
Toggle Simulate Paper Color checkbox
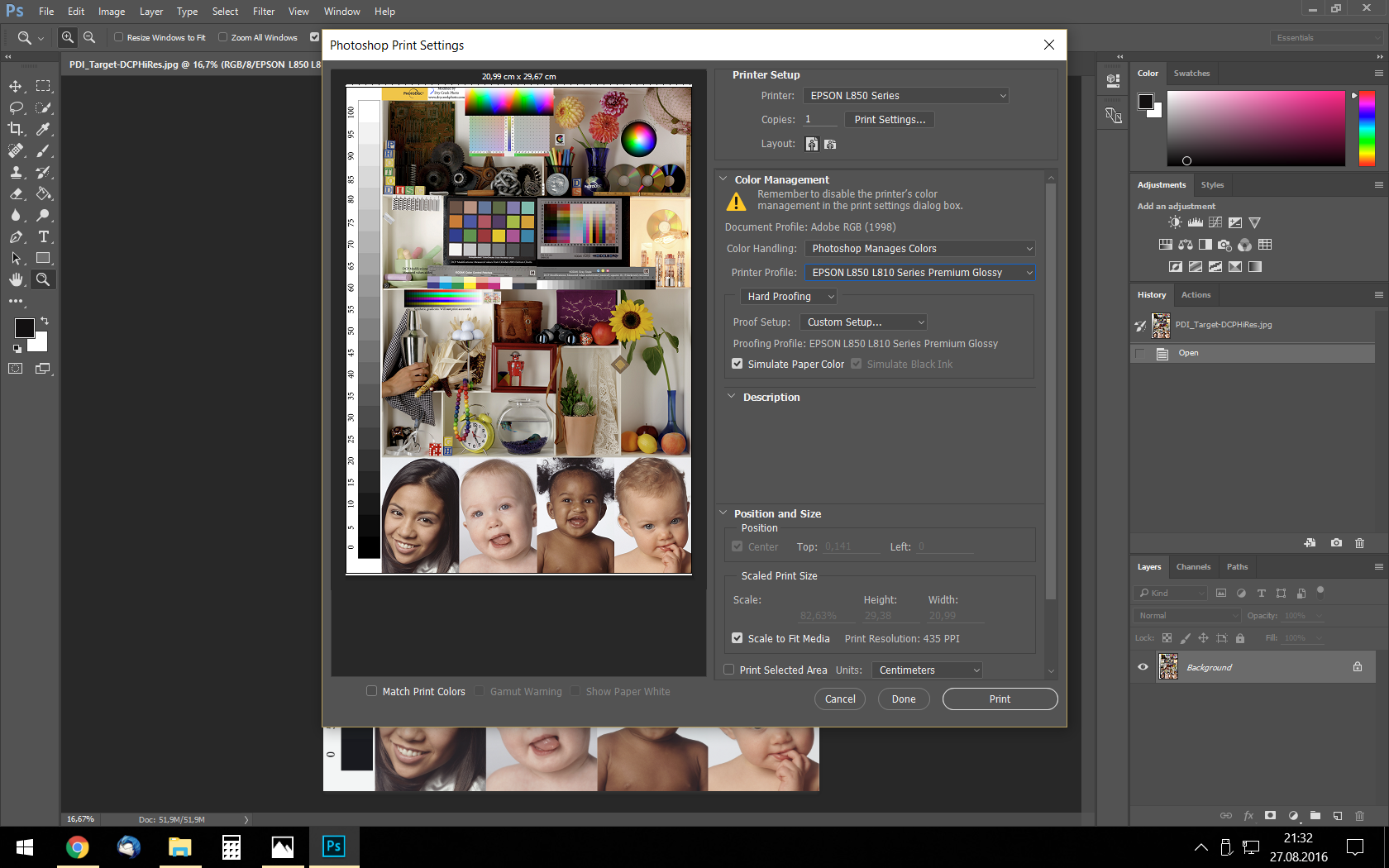pos(737,364)
